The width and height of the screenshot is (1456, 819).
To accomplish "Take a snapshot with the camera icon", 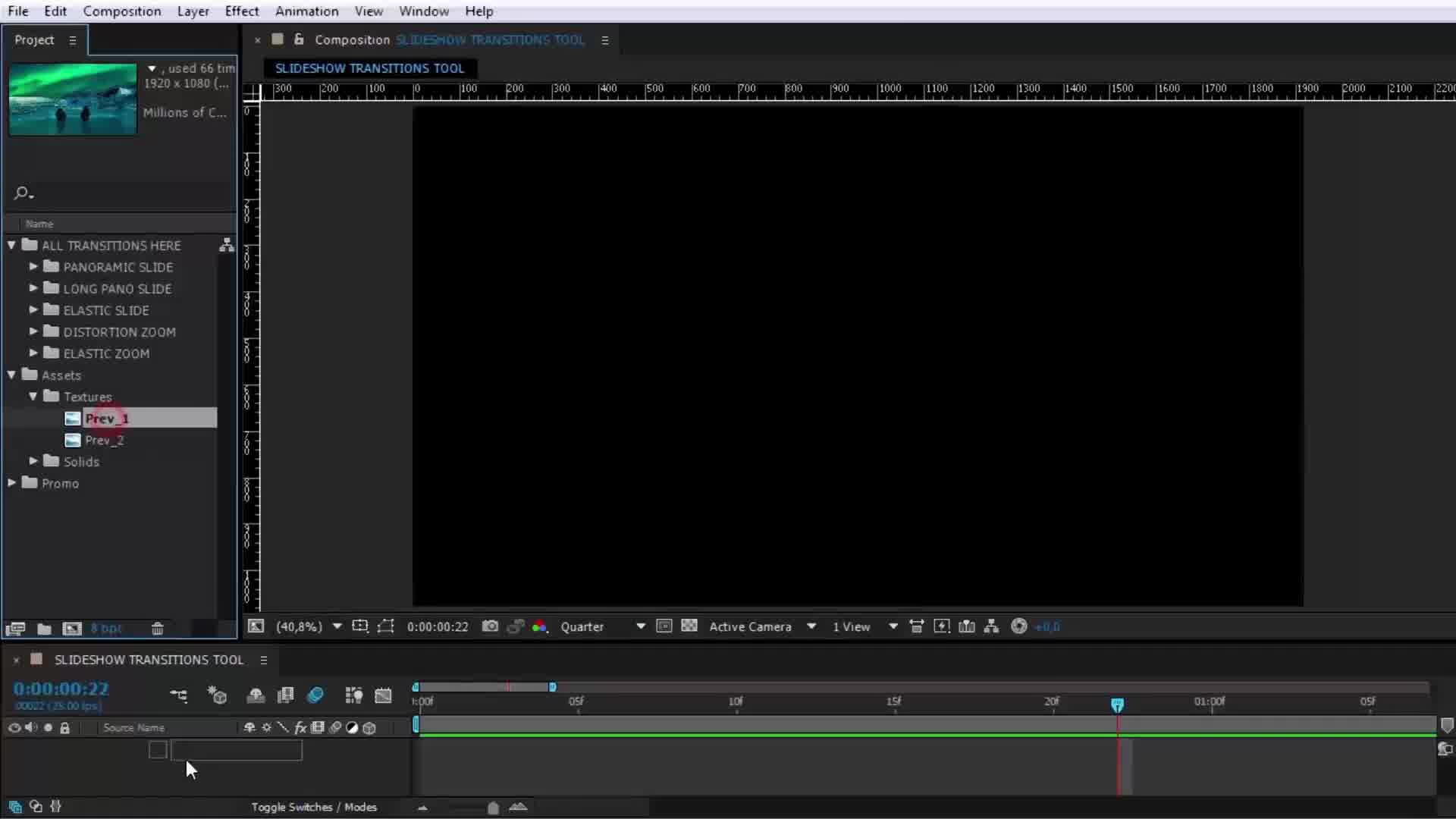I will point(490,626).
